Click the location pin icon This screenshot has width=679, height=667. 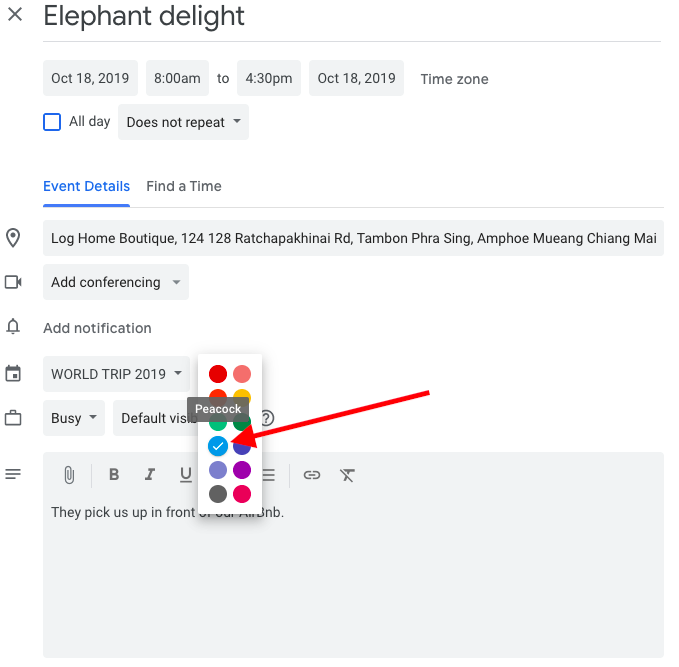click(14, 238)
